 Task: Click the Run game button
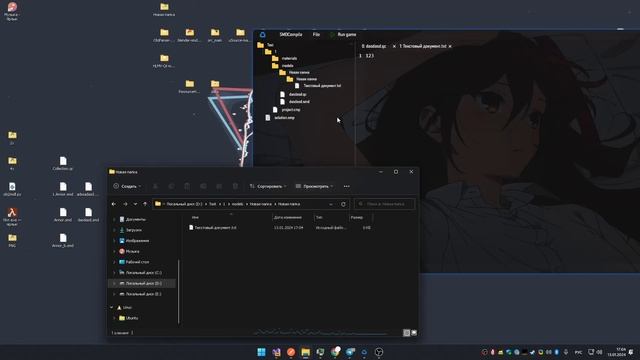click(x=347, y=35)
